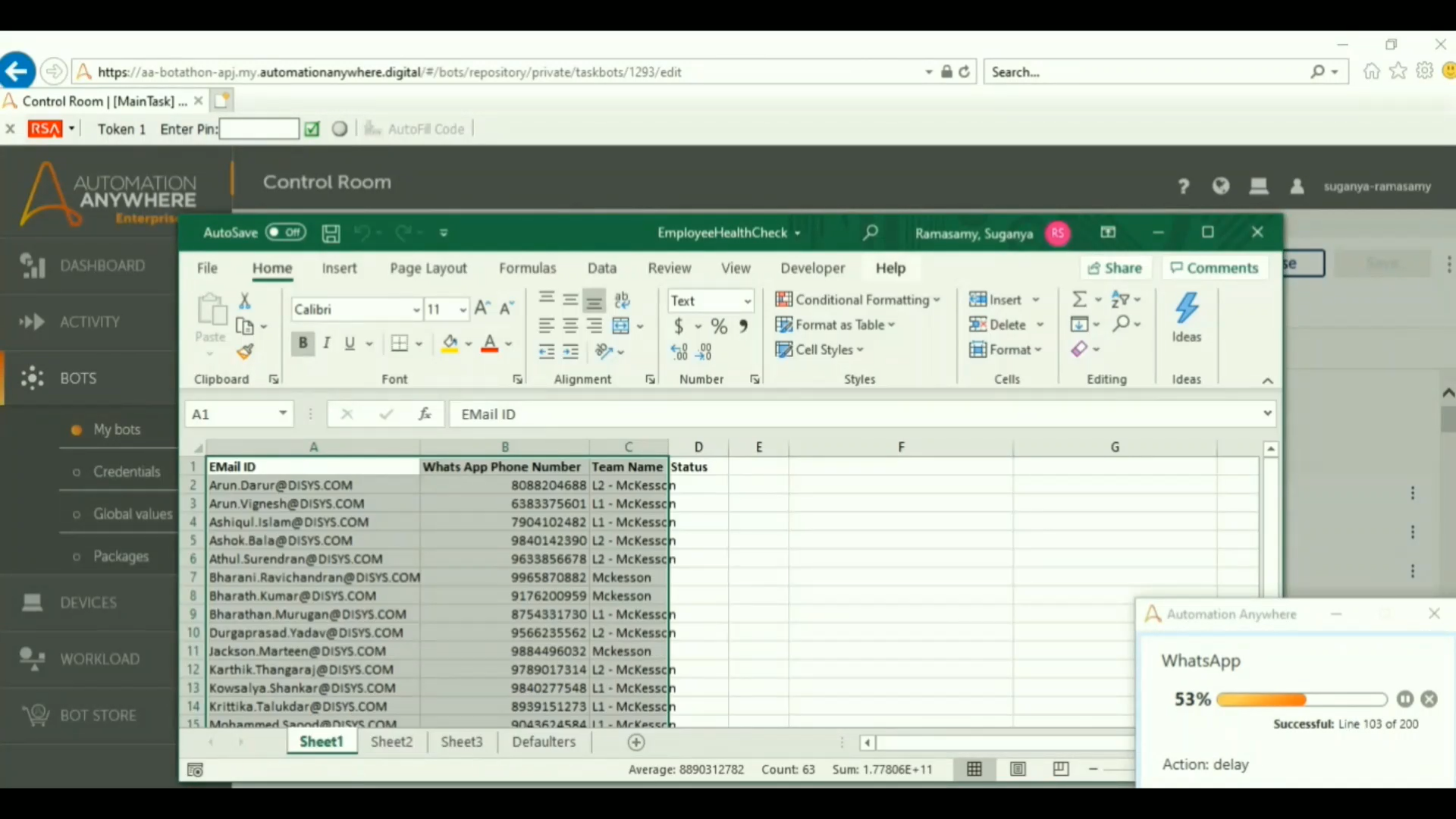Click the RSA Enter Pin input field
This screenshot has width=1456, height=819.
pyautogui.click(x=259, y=129)
